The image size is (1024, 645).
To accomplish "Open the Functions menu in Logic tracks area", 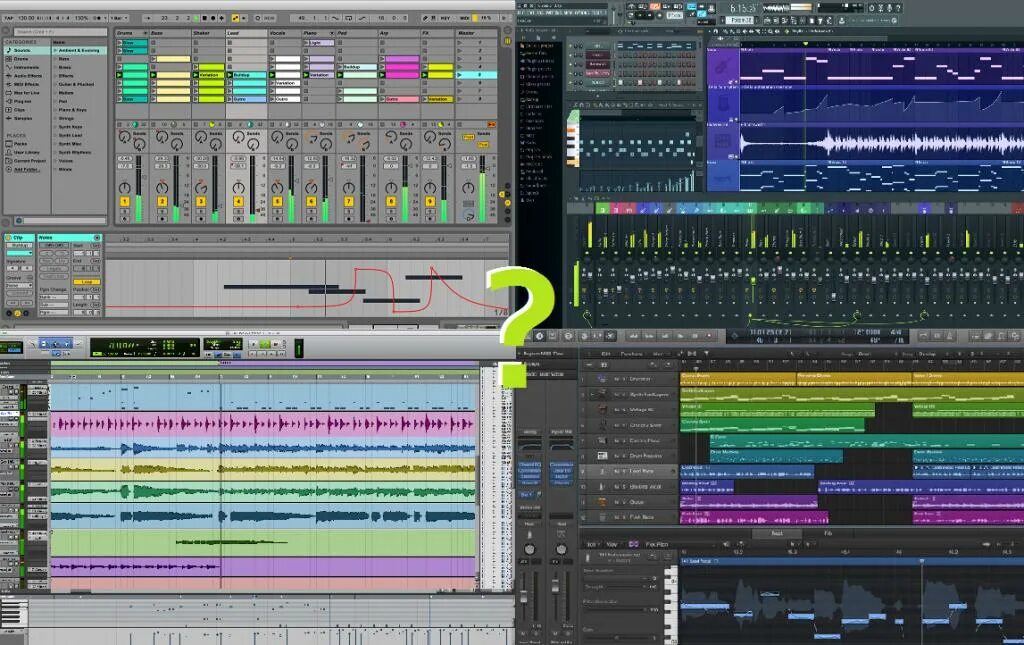I will 631,354.
